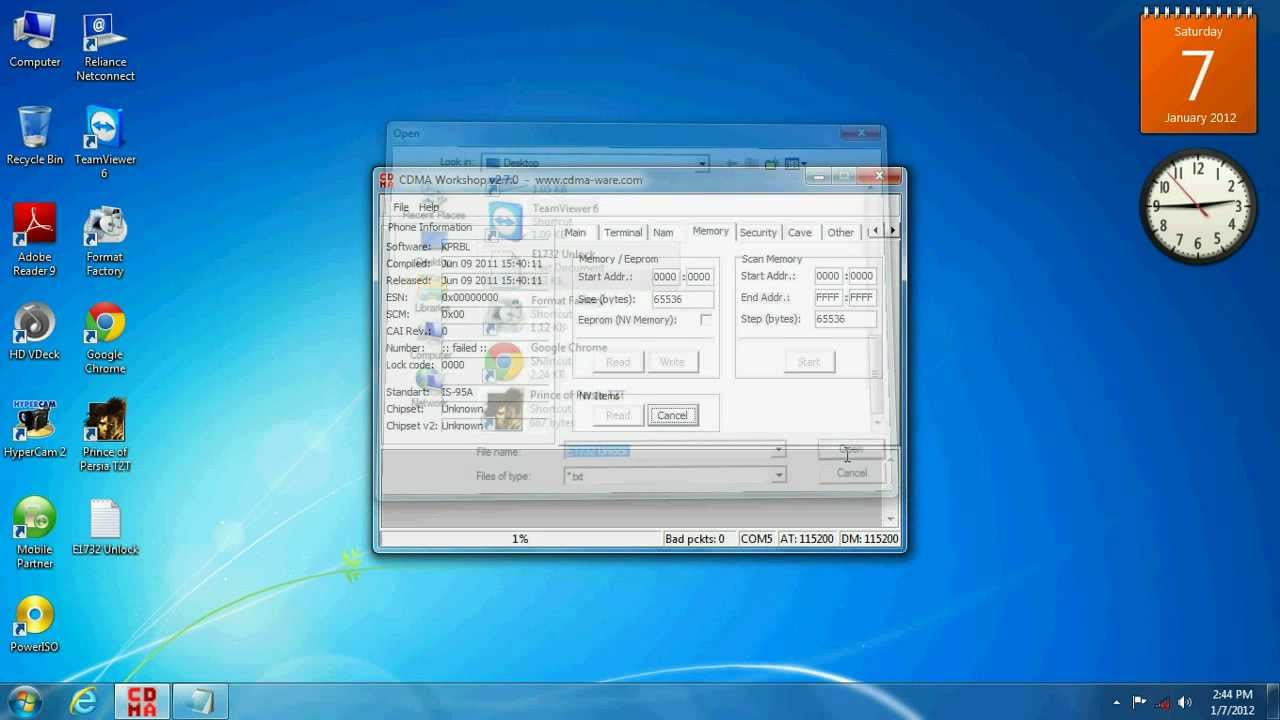Switch to the Cave tab

point(800,233)
